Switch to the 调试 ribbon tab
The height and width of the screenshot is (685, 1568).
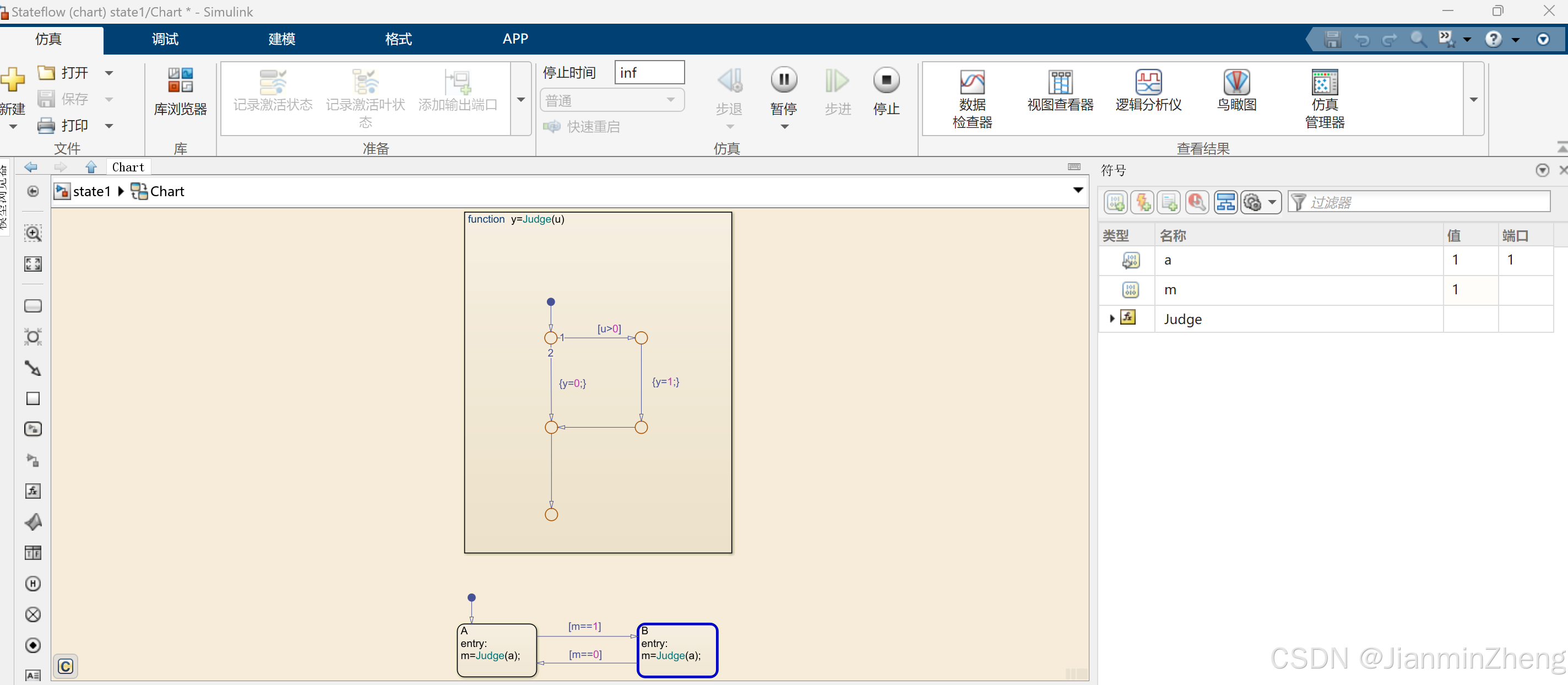(x=165, y=39)
